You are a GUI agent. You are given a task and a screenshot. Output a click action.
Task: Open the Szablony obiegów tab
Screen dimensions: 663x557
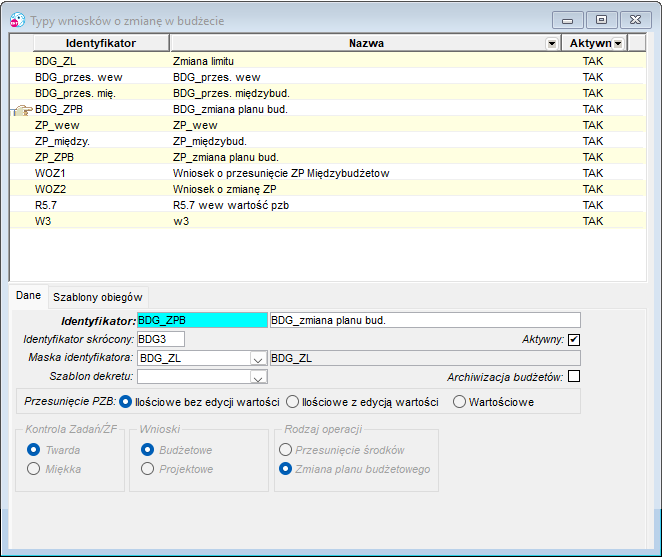(x=98, y=297)
